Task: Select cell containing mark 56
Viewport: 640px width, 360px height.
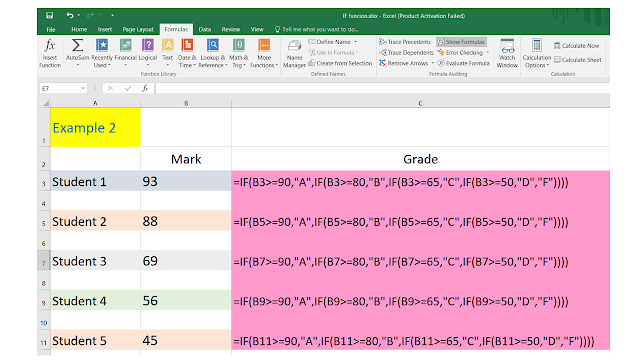Action: click(186, 300)
